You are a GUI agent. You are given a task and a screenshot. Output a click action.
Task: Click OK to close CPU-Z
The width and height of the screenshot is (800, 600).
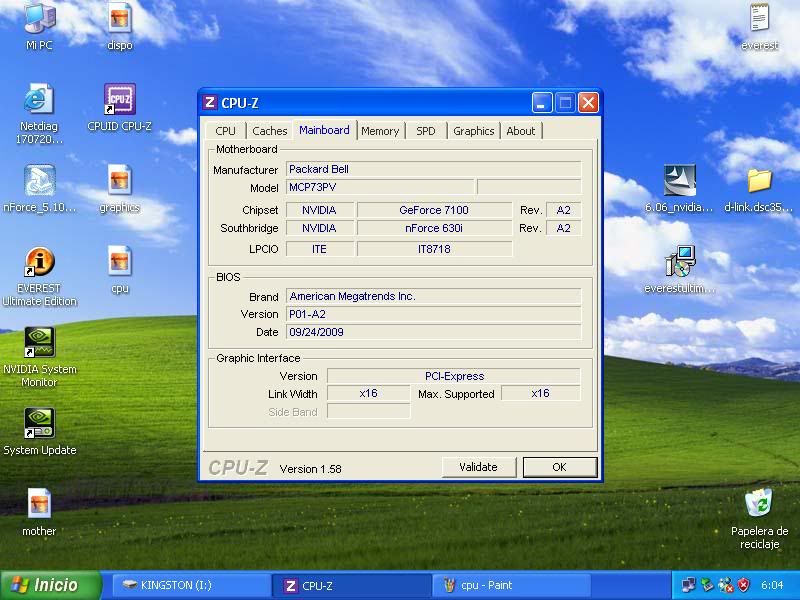pos(560,467)
